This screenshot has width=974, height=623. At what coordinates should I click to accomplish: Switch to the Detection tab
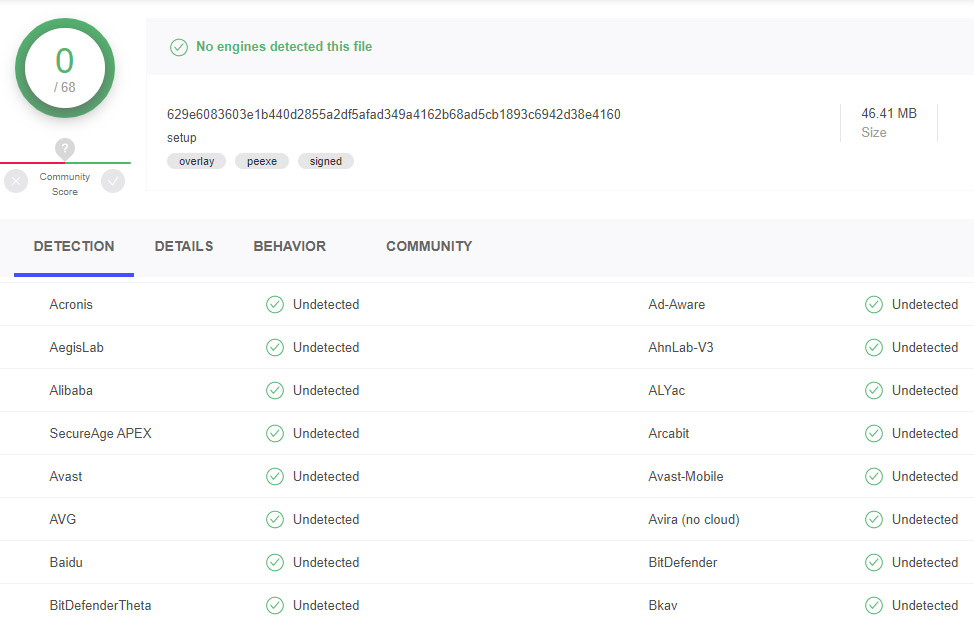[x=74, y=247]
